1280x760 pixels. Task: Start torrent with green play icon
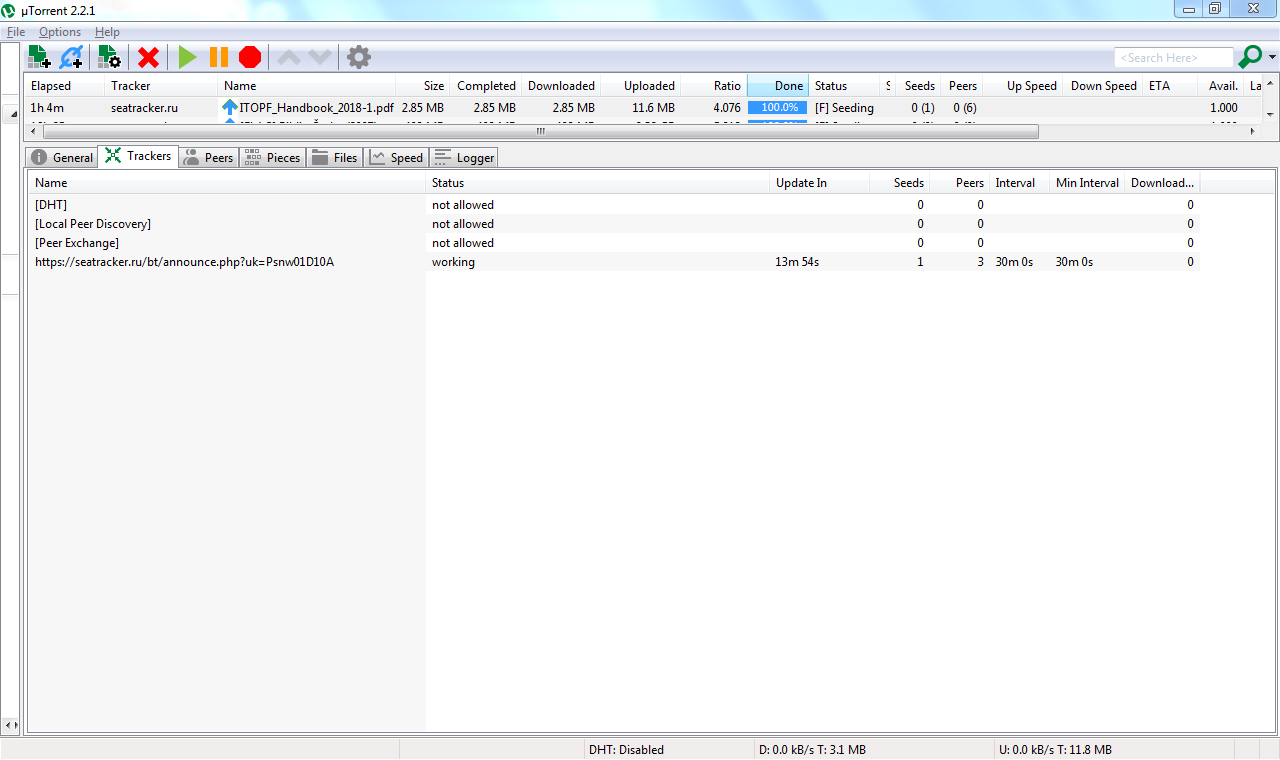tap(187, 57)
